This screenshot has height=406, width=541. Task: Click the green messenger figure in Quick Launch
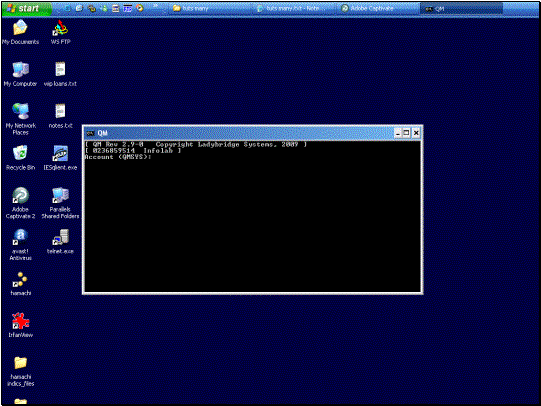(104, 8)
